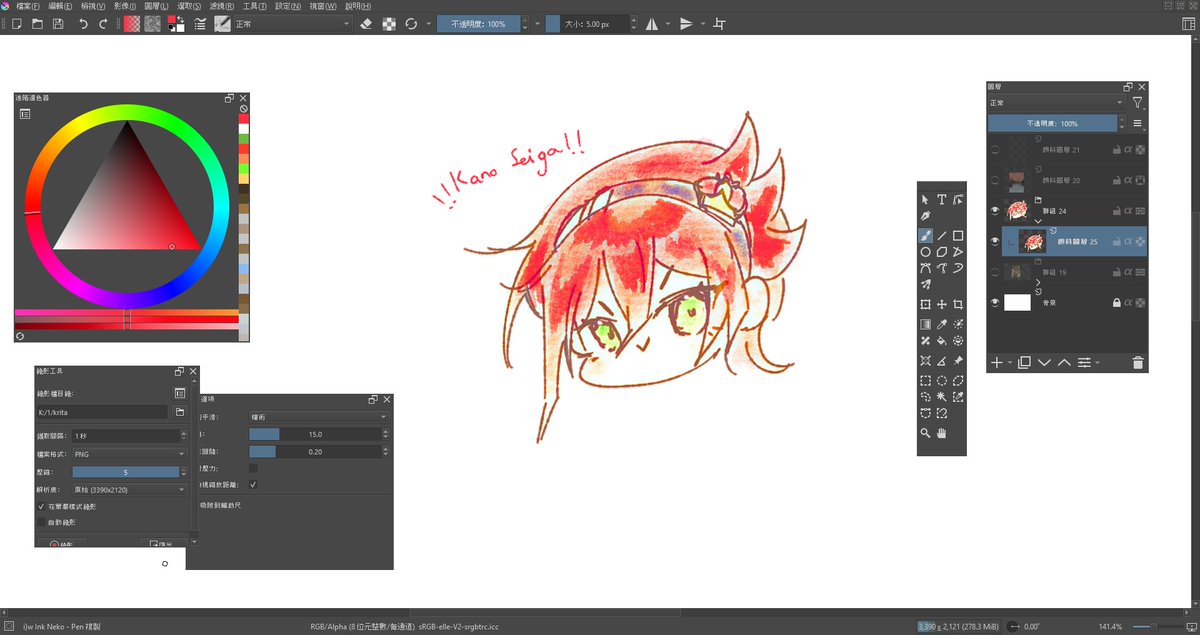
Task: Select the Multibrush tool
Action: [925, 286]
